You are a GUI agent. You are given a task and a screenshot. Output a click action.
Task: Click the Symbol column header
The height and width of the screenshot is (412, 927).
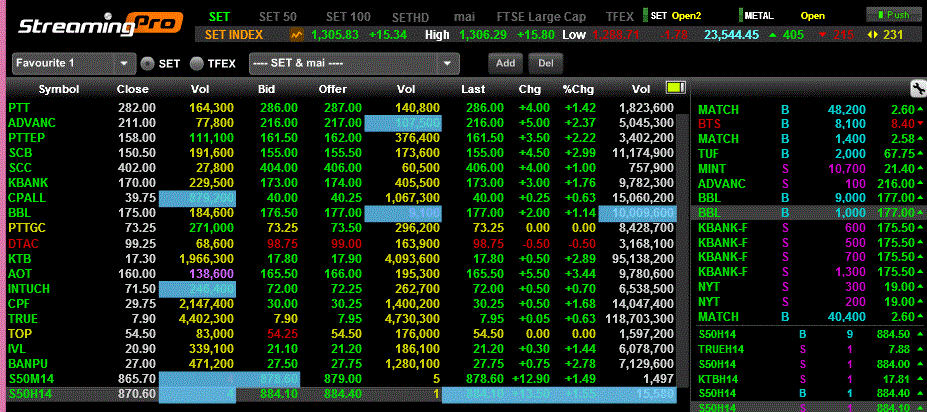point(59,90)
